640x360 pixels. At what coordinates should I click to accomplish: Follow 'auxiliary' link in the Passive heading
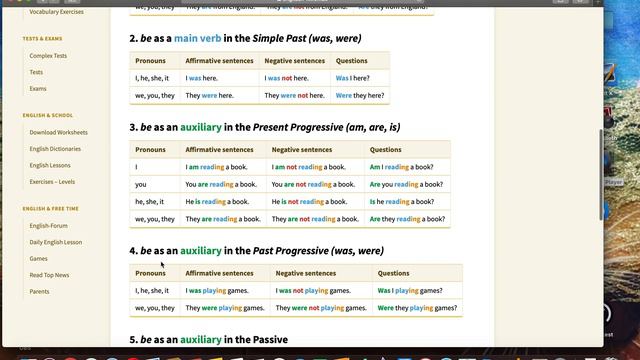[201, 340]
